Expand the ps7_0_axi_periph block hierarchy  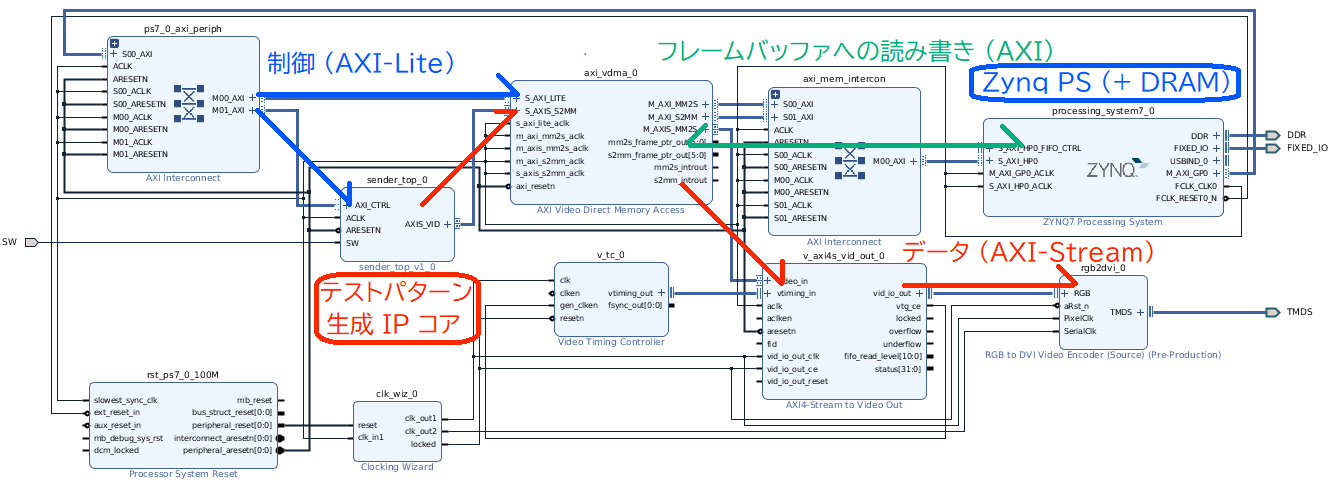point(114,44)
